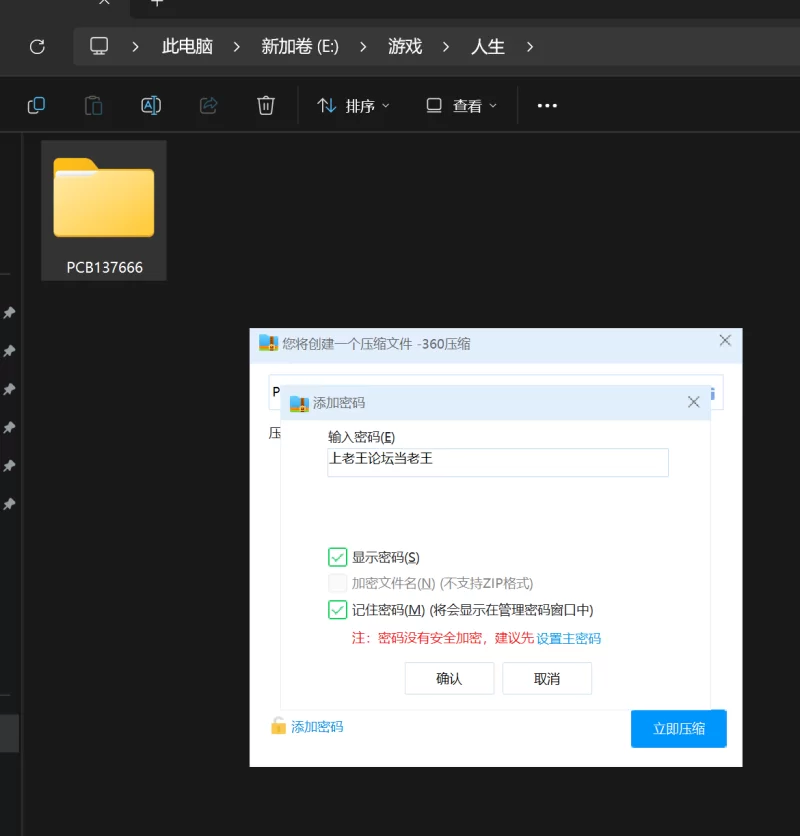
Task: Confirm the password with 确认
Action: (449, 678)
